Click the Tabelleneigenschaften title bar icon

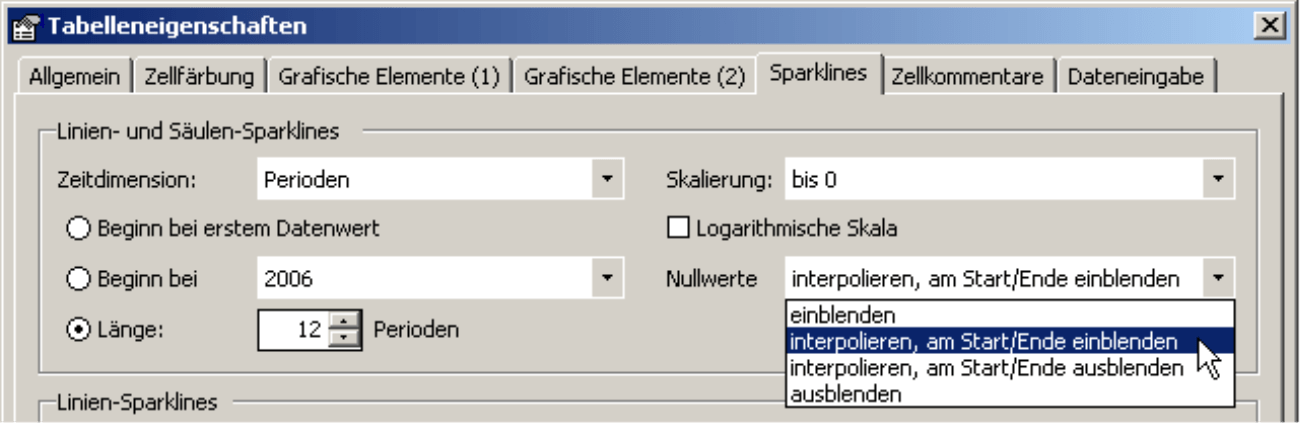pyautogui.click(x=22, y=27)
